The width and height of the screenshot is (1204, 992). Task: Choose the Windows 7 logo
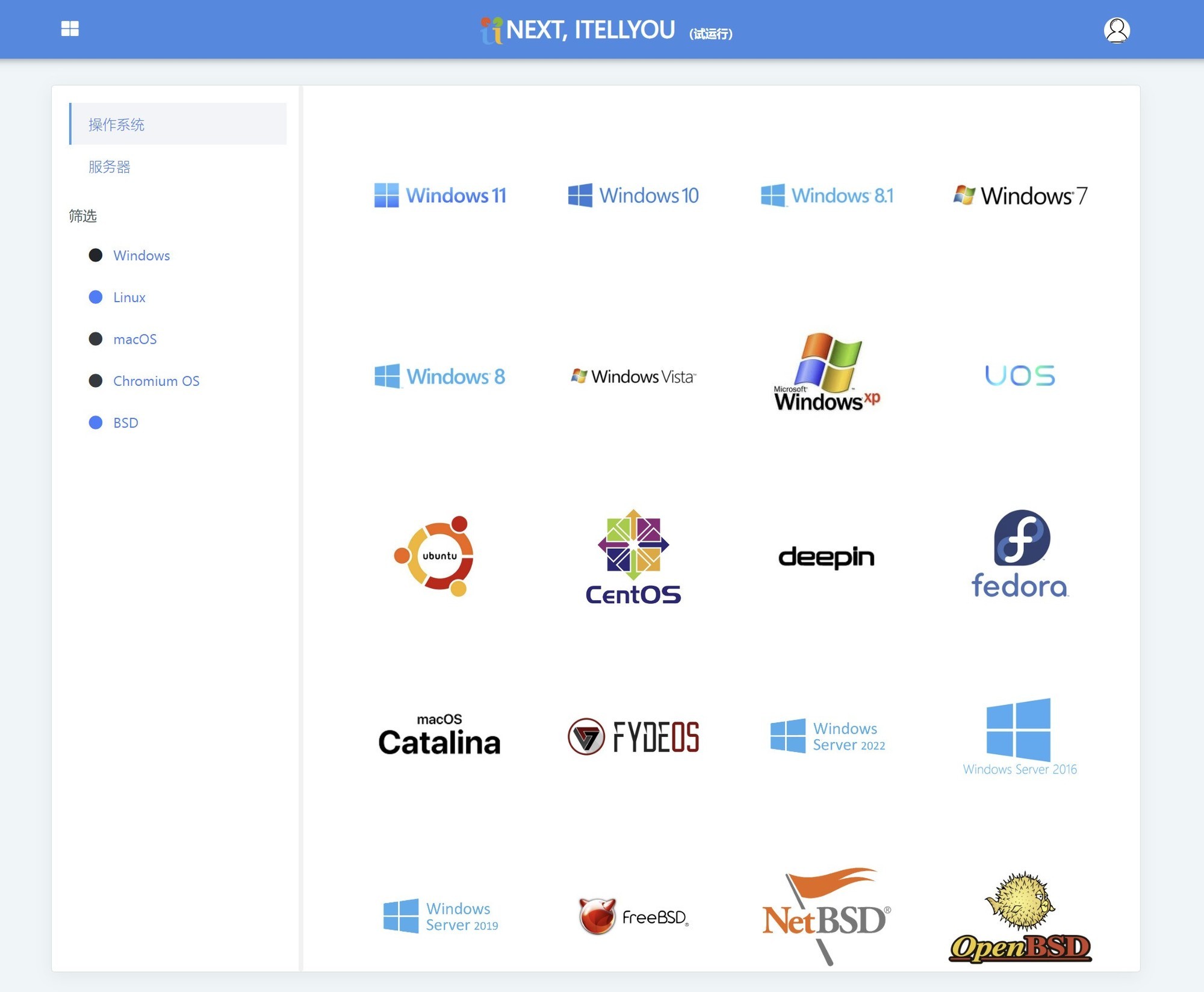(x=1020, y=196)
